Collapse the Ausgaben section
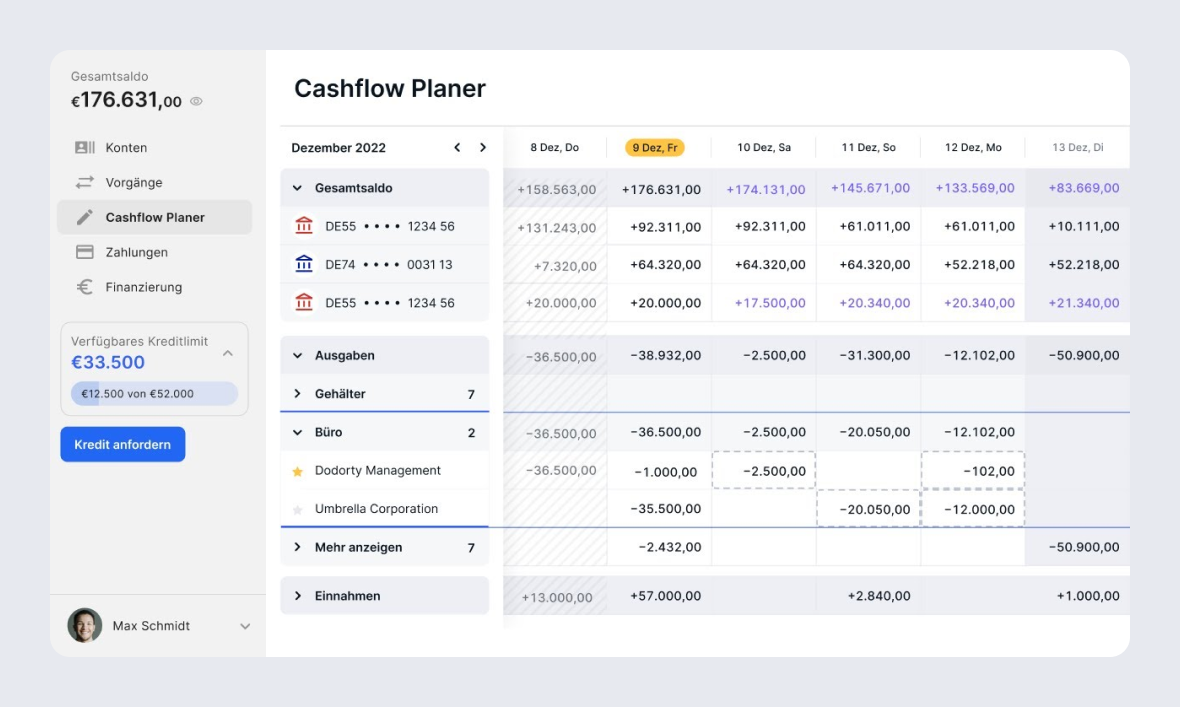 [297, 355]
